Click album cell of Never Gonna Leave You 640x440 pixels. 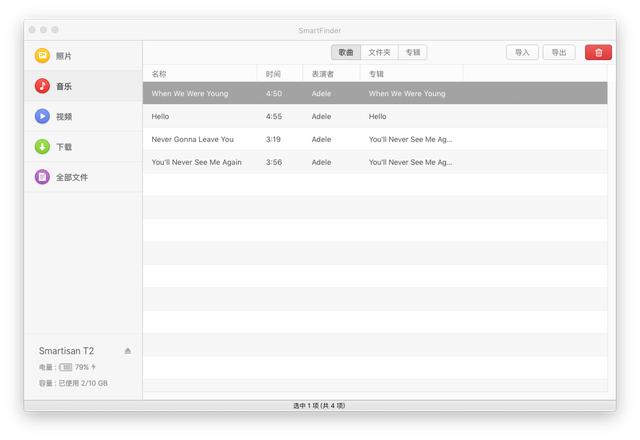click(411, 139)
